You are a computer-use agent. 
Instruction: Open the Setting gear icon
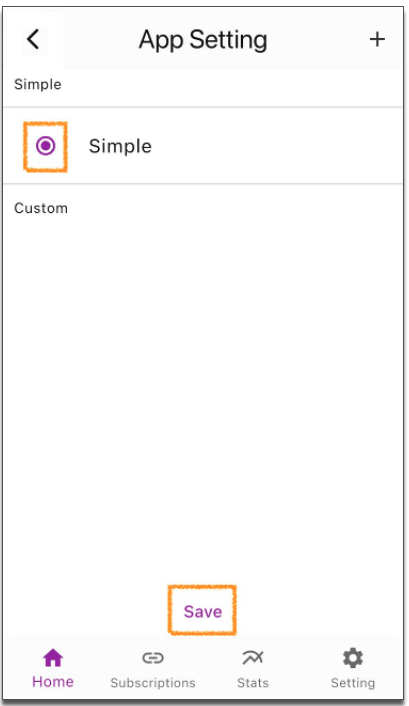pos(353,658)
